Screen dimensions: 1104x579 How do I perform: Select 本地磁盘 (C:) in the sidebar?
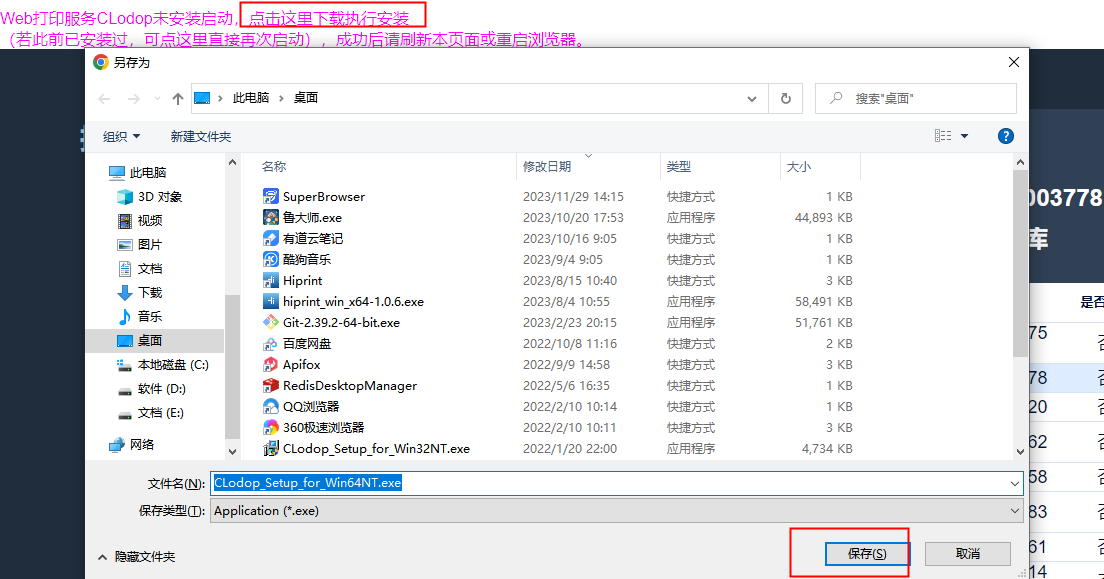(x=172, y=365)
